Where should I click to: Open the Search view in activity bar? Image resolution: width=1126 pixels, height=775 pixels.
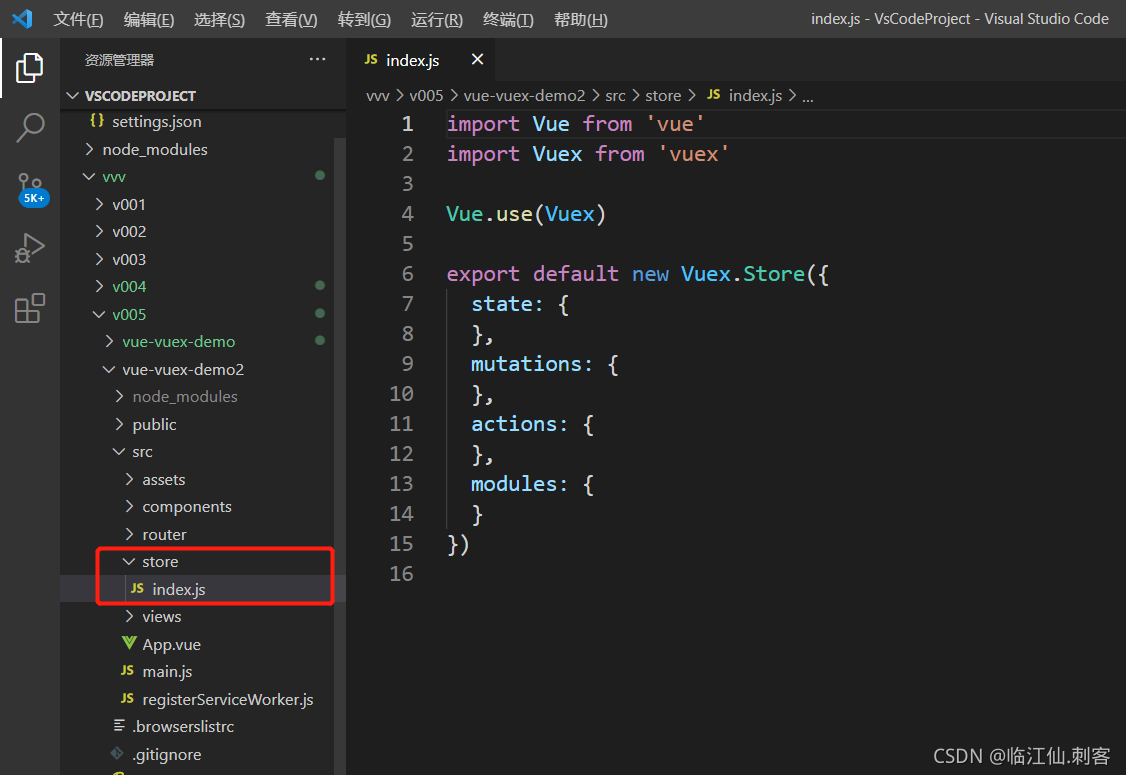[x=29, y=128]
